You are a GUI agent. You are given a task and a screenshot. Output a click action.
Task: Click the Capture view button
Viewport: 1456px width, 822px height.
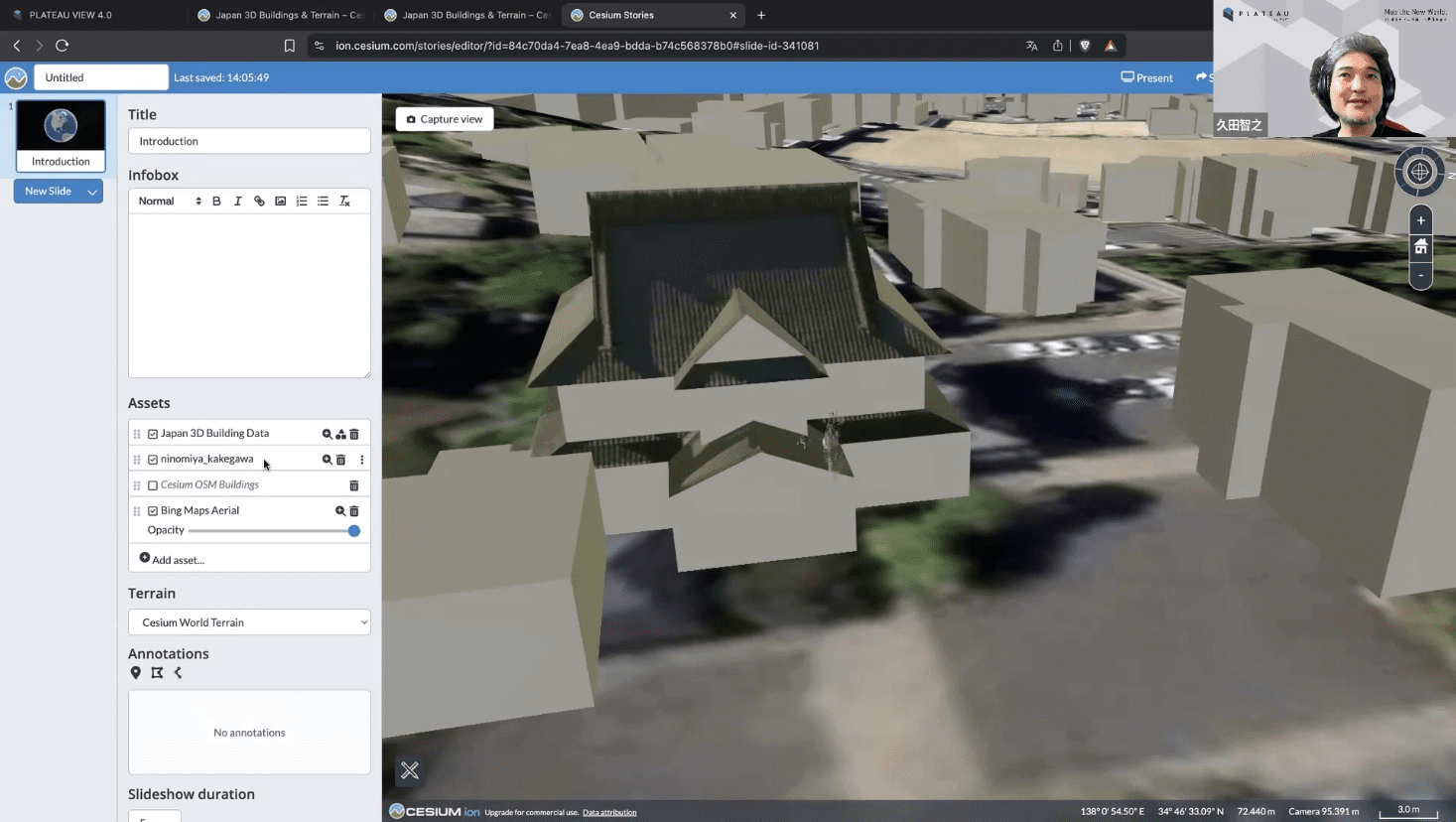click(445, 119)
